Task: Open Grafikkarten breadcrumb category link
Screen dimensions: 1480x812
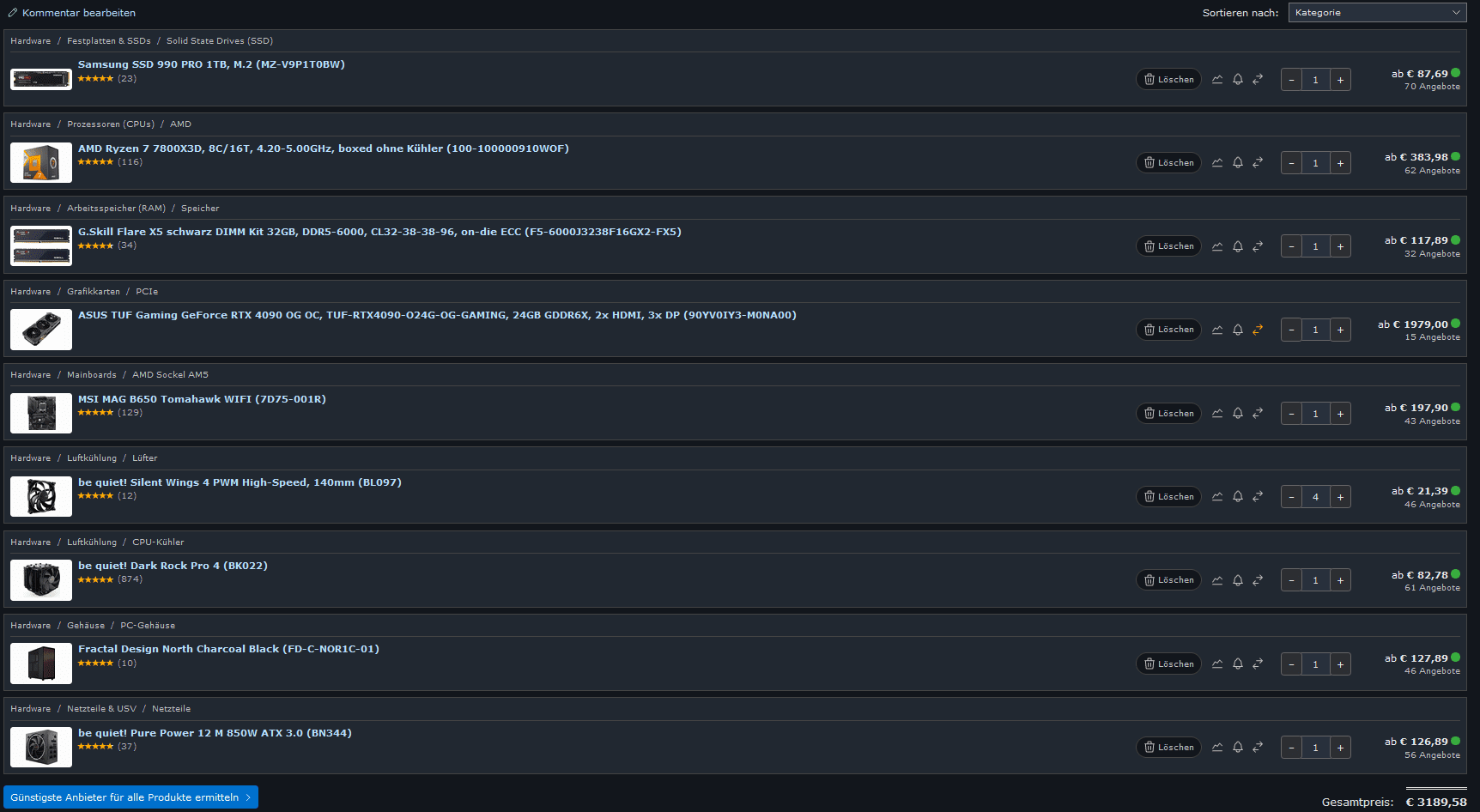Action: pos(94,292)
